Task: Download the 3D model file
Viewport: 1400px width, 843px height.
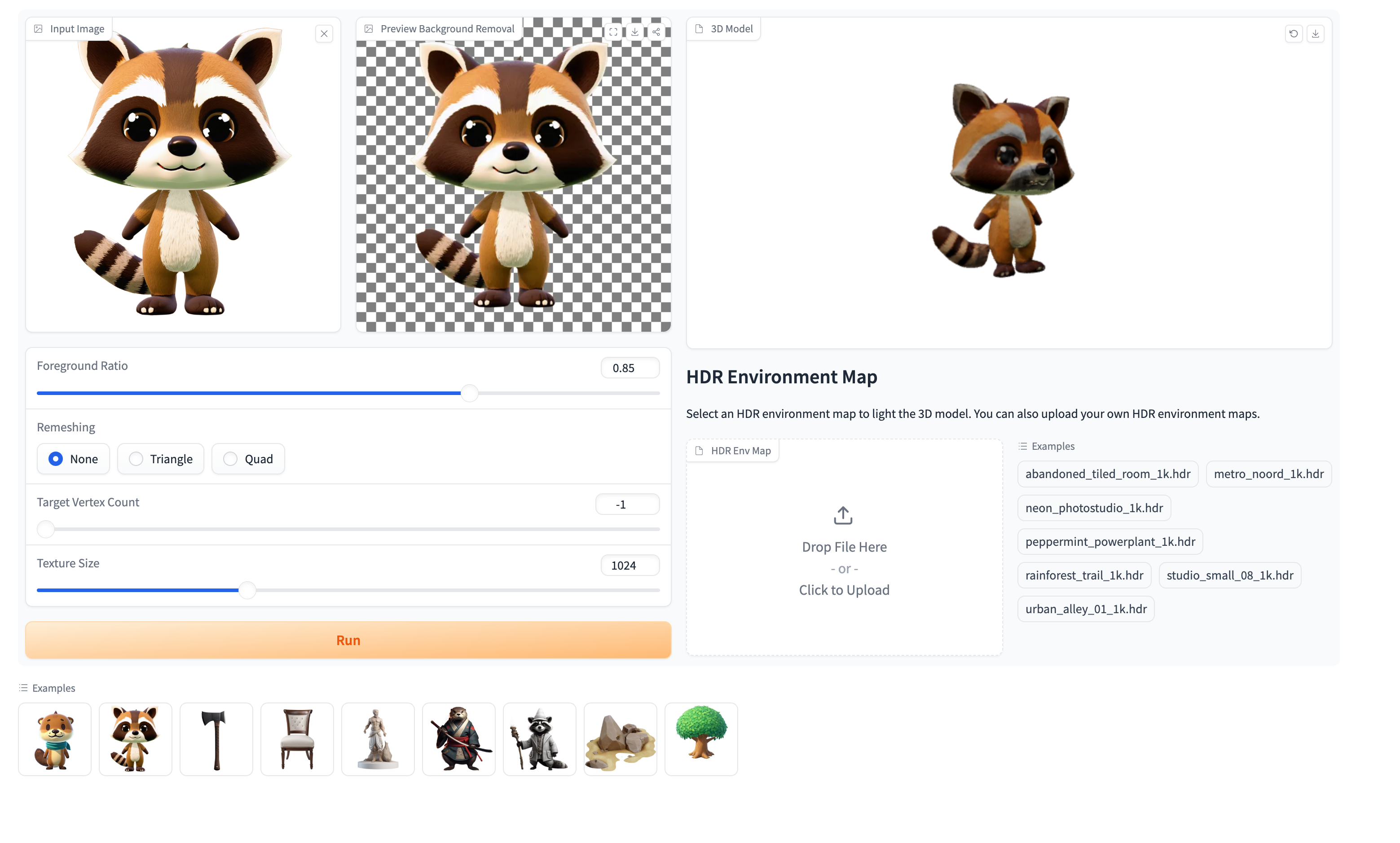Action: [x=1315, y=34]
